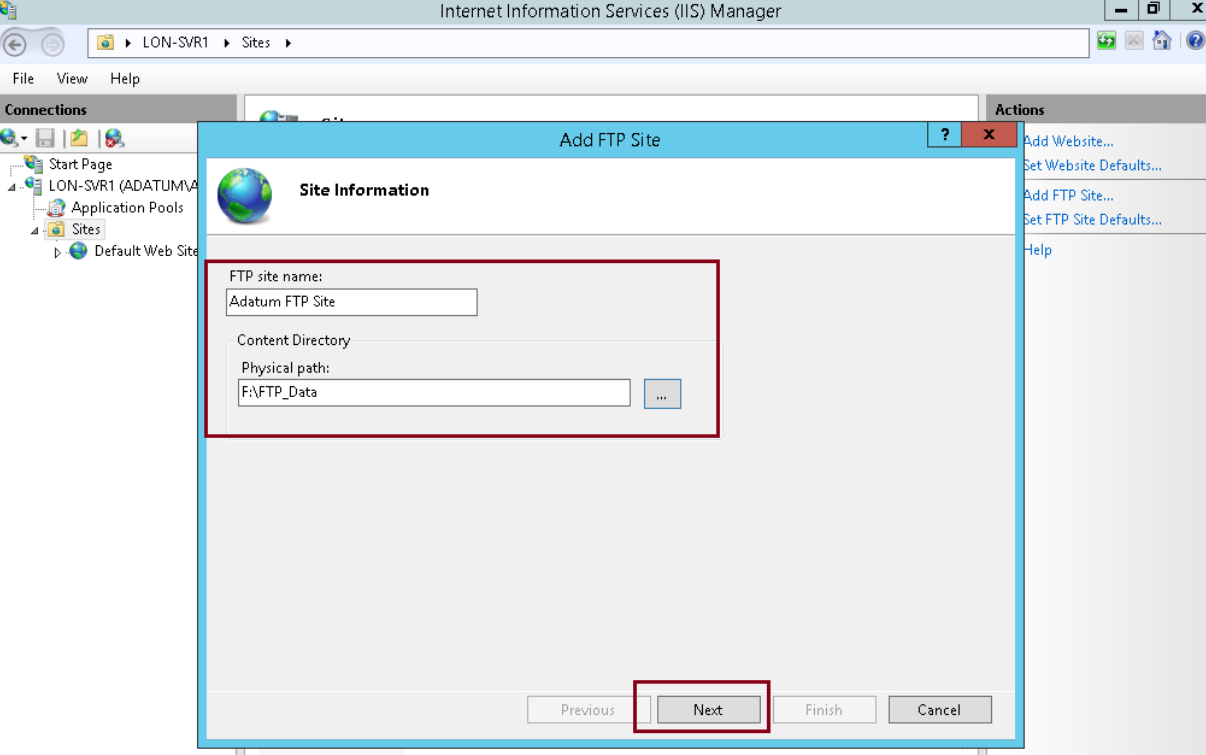The width and height of the screenshot is (1206, 755).
Task: Select the Sites tree item label
Action: (86, 229)
